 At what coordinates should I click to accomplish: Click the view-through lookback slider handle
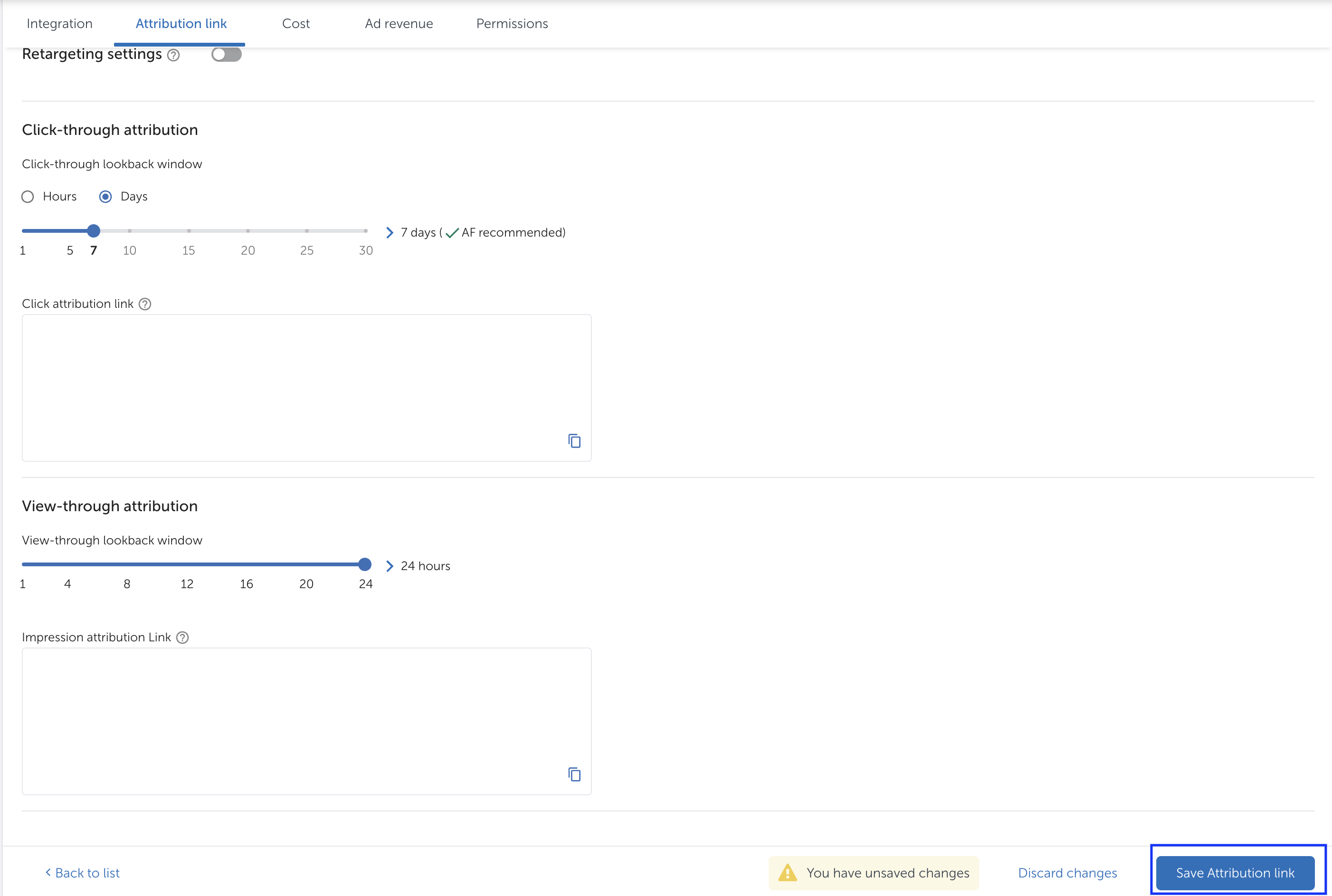pos(364,564)
